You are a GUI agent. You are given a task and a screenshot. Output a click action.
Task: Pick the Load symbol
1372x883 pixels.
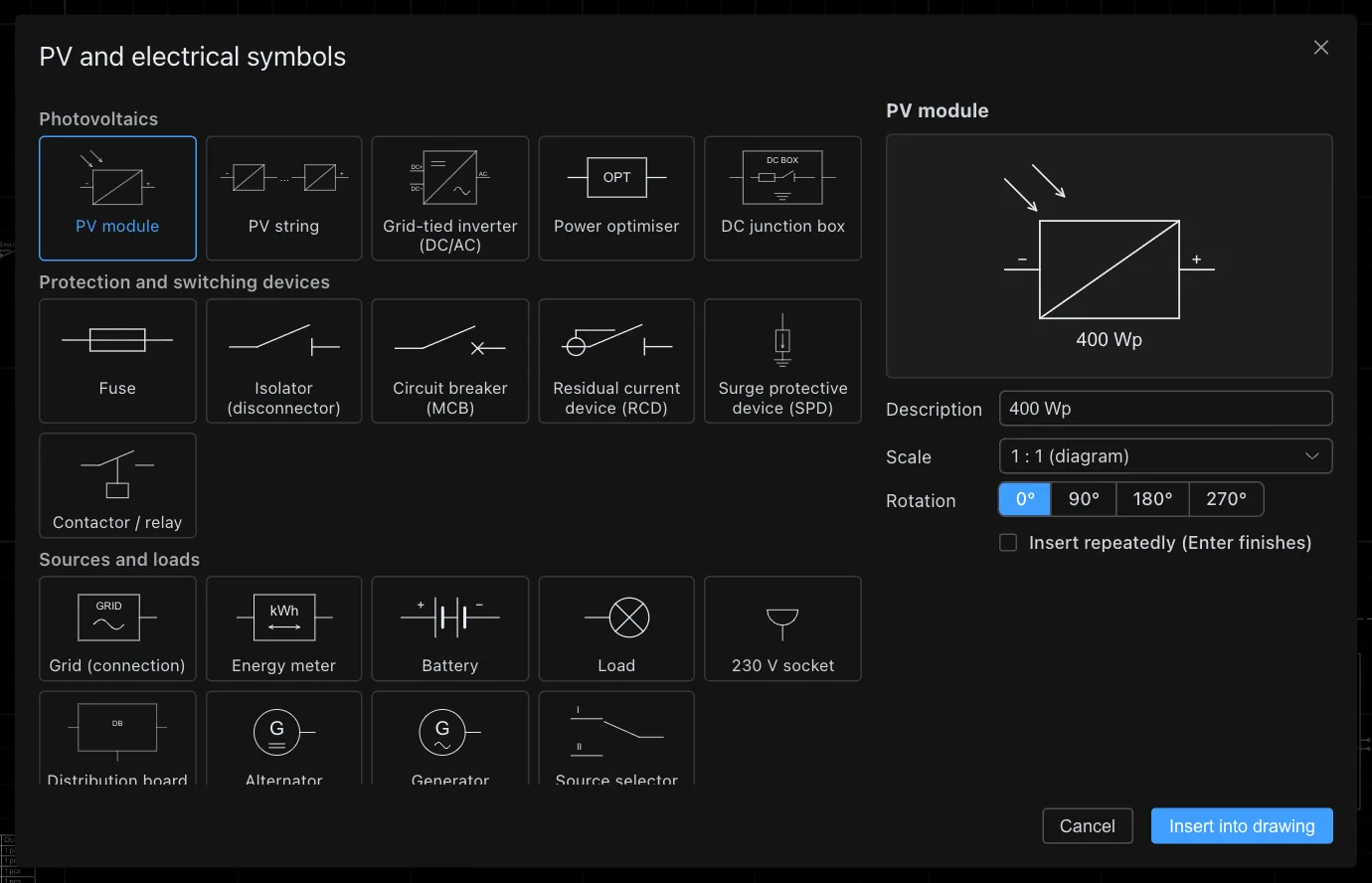(x=616, y=628)
